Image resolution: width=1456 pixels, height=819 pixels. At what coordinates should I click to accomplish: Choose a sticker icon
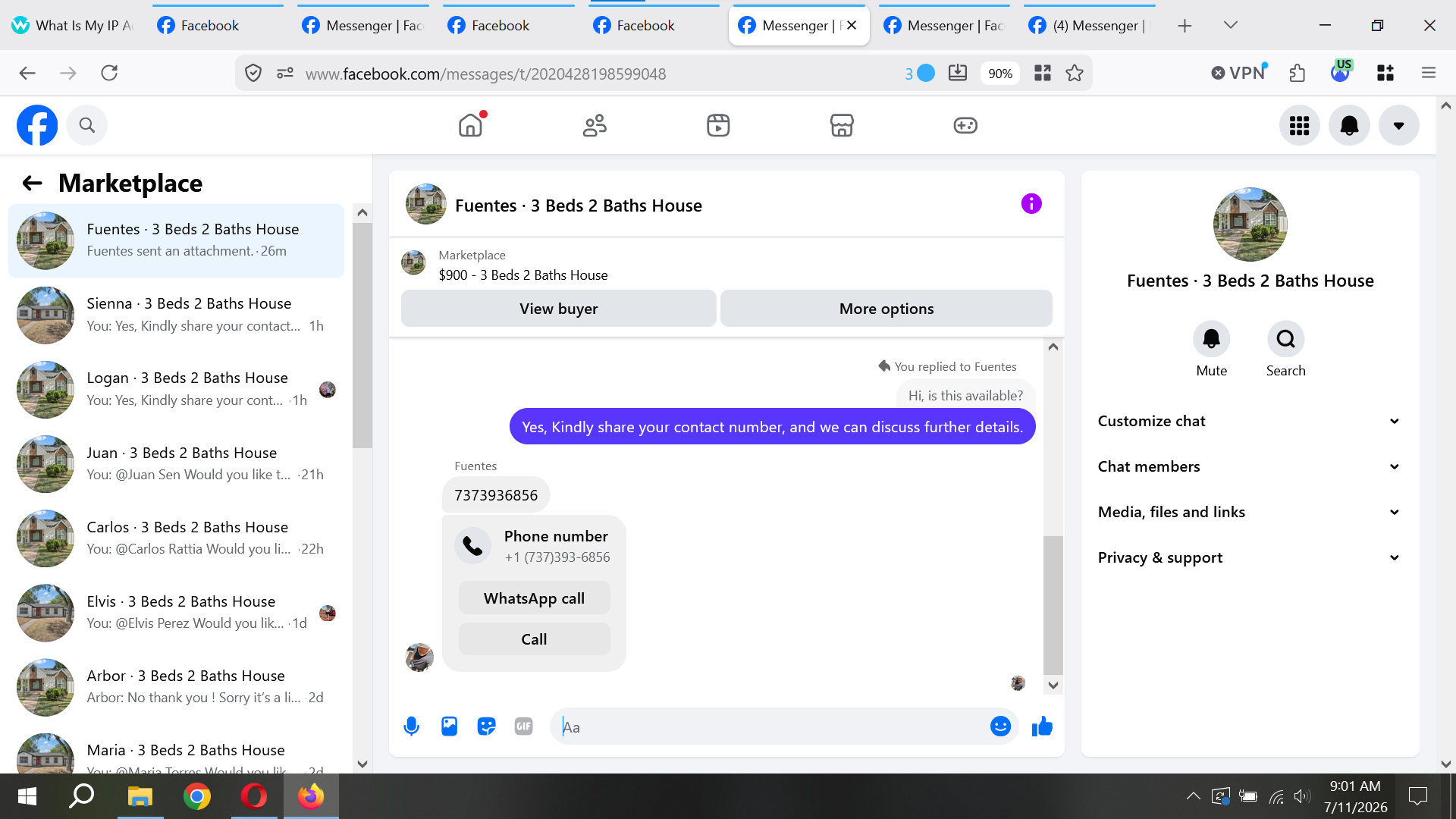[x=487, y=726]
